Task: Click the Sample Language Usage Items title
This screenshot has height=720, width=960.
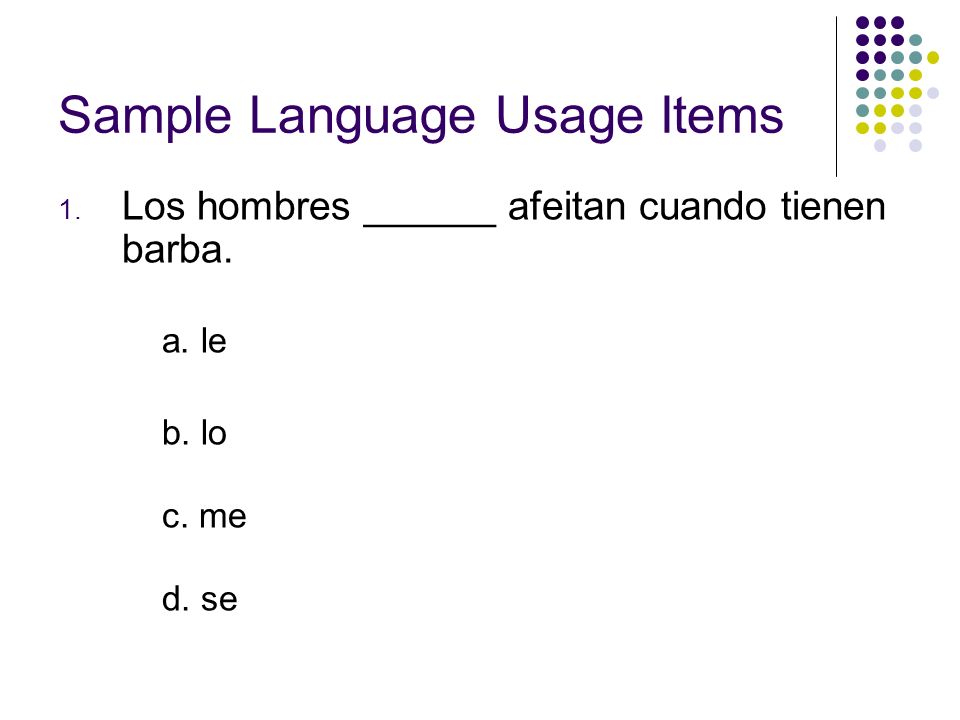Action: pos(421,115)
